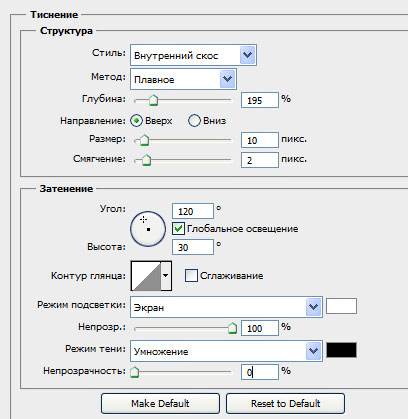Click the Глубина slider handle

click(x=153, y=100)
